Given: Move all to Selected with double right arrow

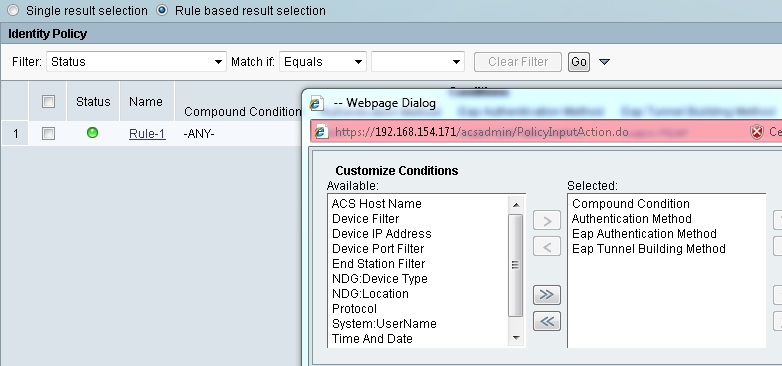Looking at the screenshot, I should point(547,295).
